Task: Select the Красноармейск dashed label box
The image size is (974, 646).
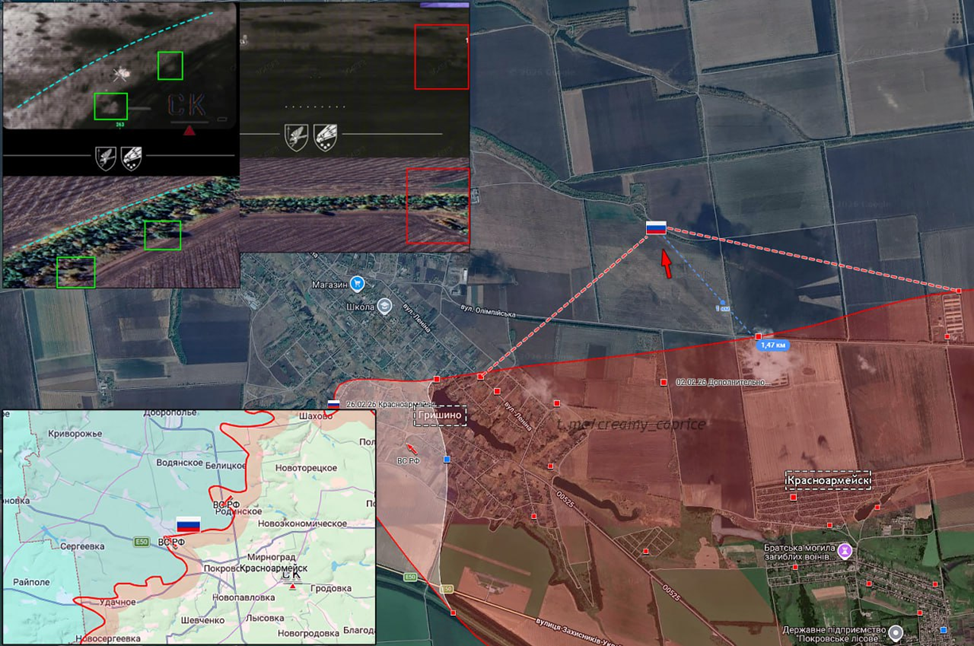Action: (x=828, y=480)
